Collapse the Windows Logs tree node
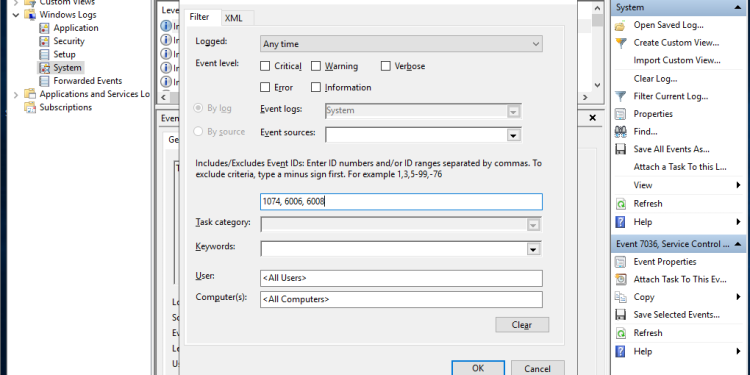The image size is (750, 375). [16, 15]
